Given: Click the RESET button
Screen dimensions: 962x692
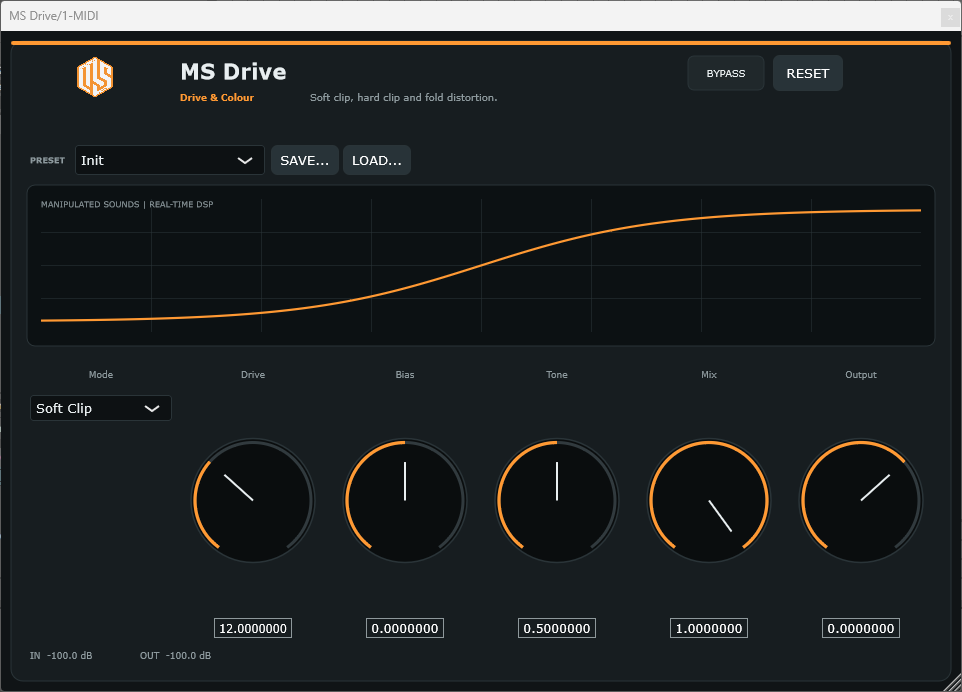Looking at the screenshot, I should tap(807, 73).
